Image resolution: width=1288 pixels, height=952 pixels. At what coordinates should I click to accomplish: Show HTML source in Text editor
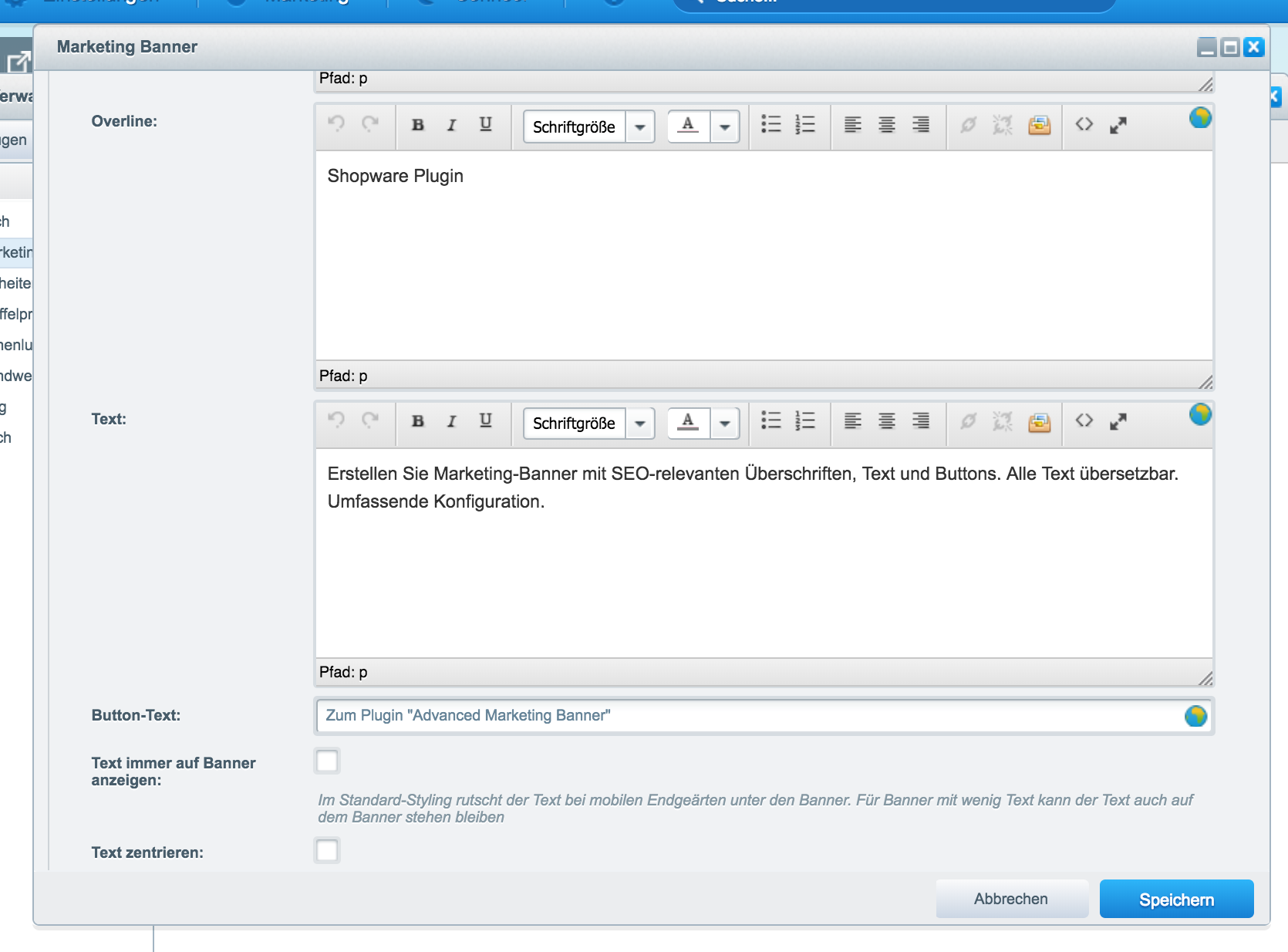click(1084, 420)
